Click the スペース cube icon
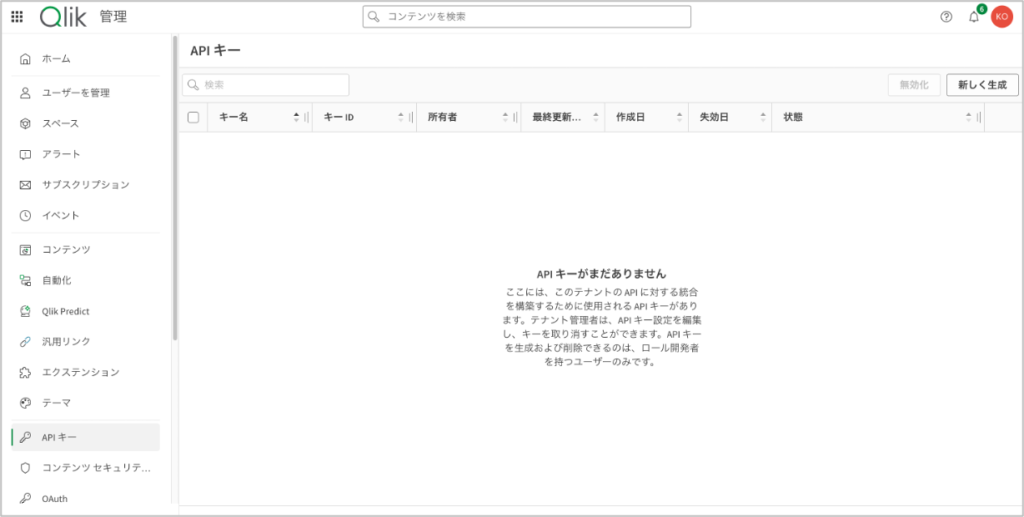 click(26, 123)
